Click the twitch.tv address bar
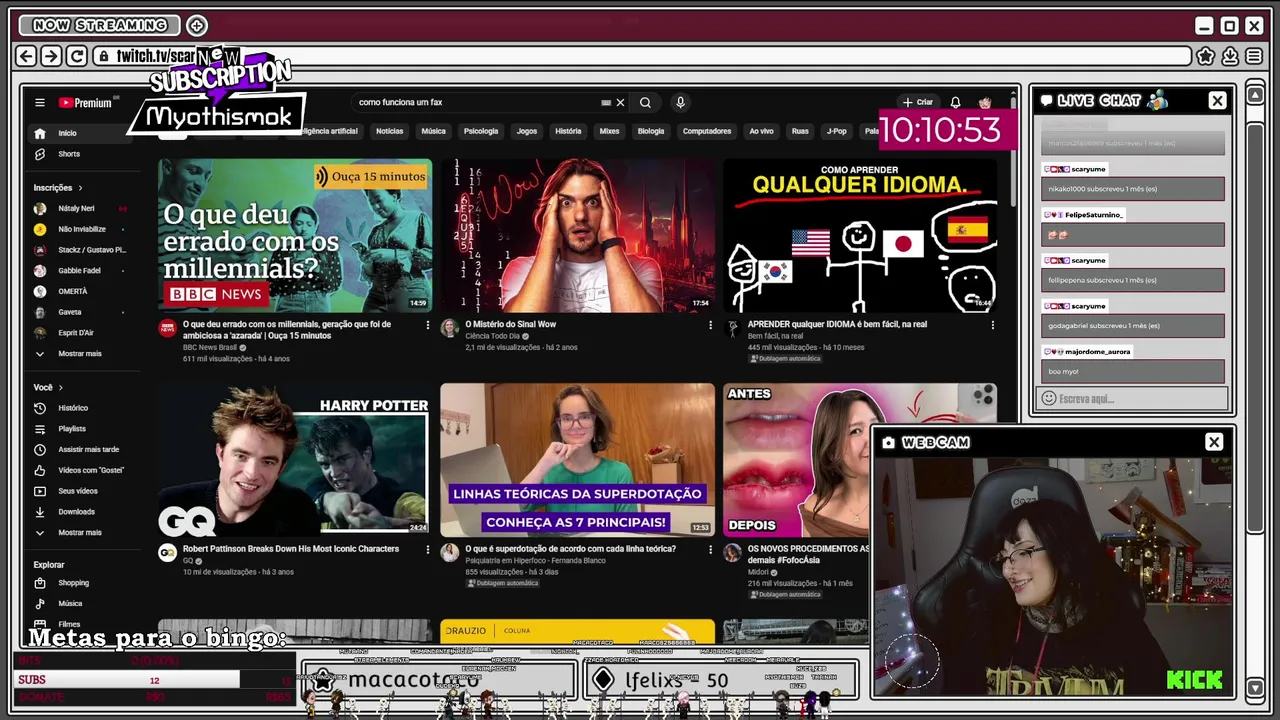This screenshot has width=1280, height=720. pos(640,56)
